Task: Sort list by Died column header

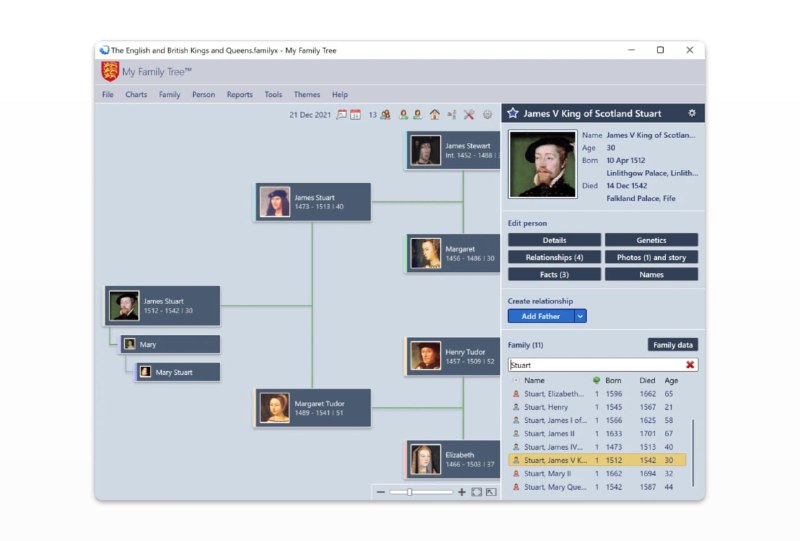Action: 647,380
